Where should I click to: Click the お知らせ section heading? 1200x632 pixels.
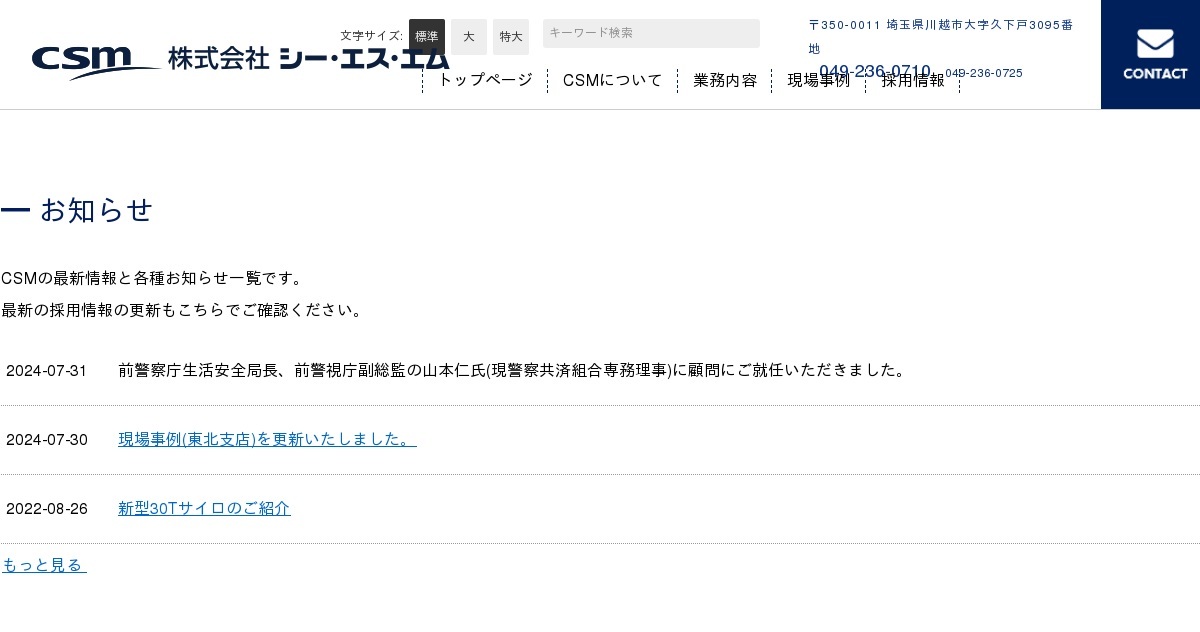pos(96,210)
